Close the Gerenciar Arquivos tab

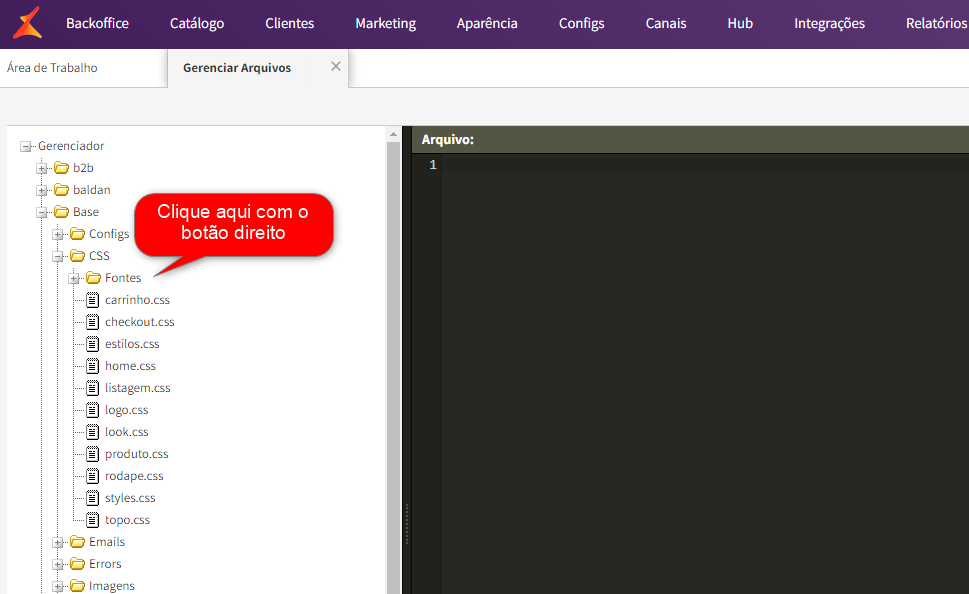pyautogui.click(x=336, y=66)
